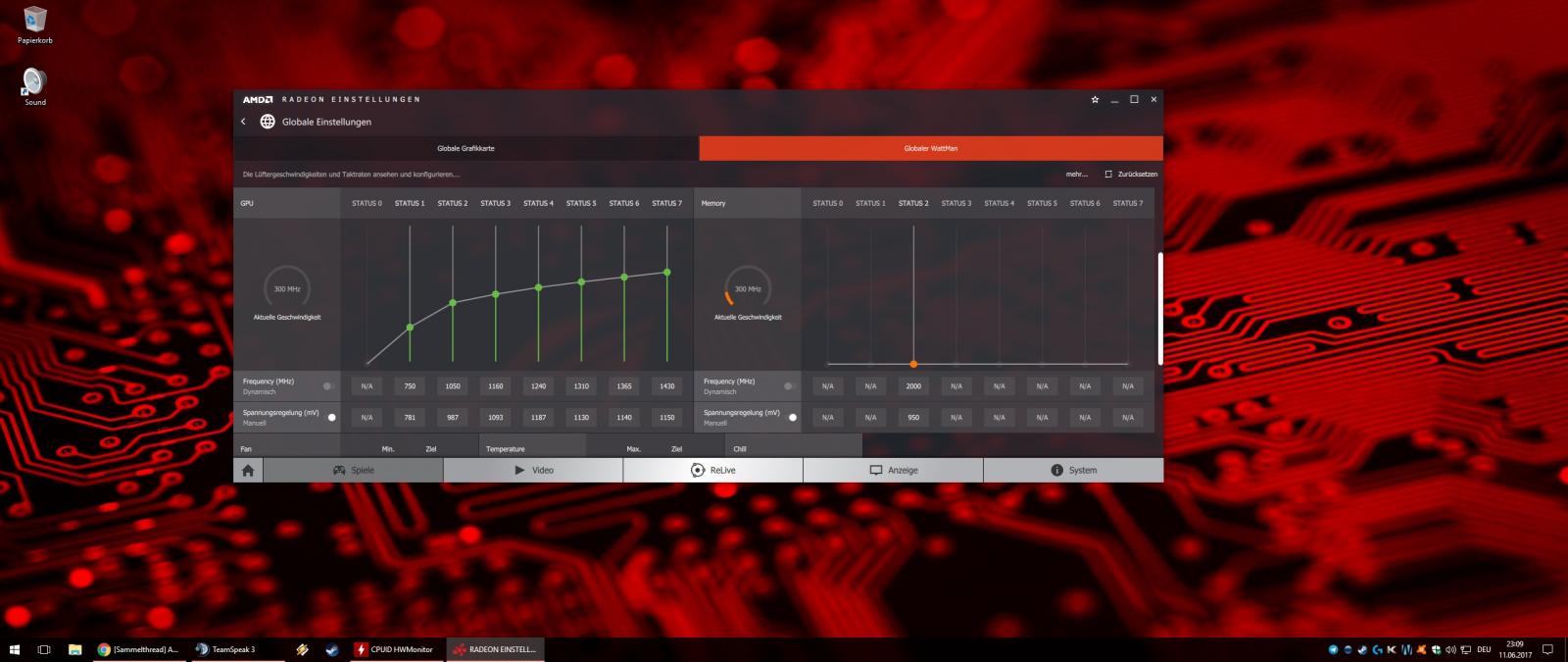The image size is (1568, 662).
Task: Click Memory voltage field showing 950
Action: coord(913,417)
